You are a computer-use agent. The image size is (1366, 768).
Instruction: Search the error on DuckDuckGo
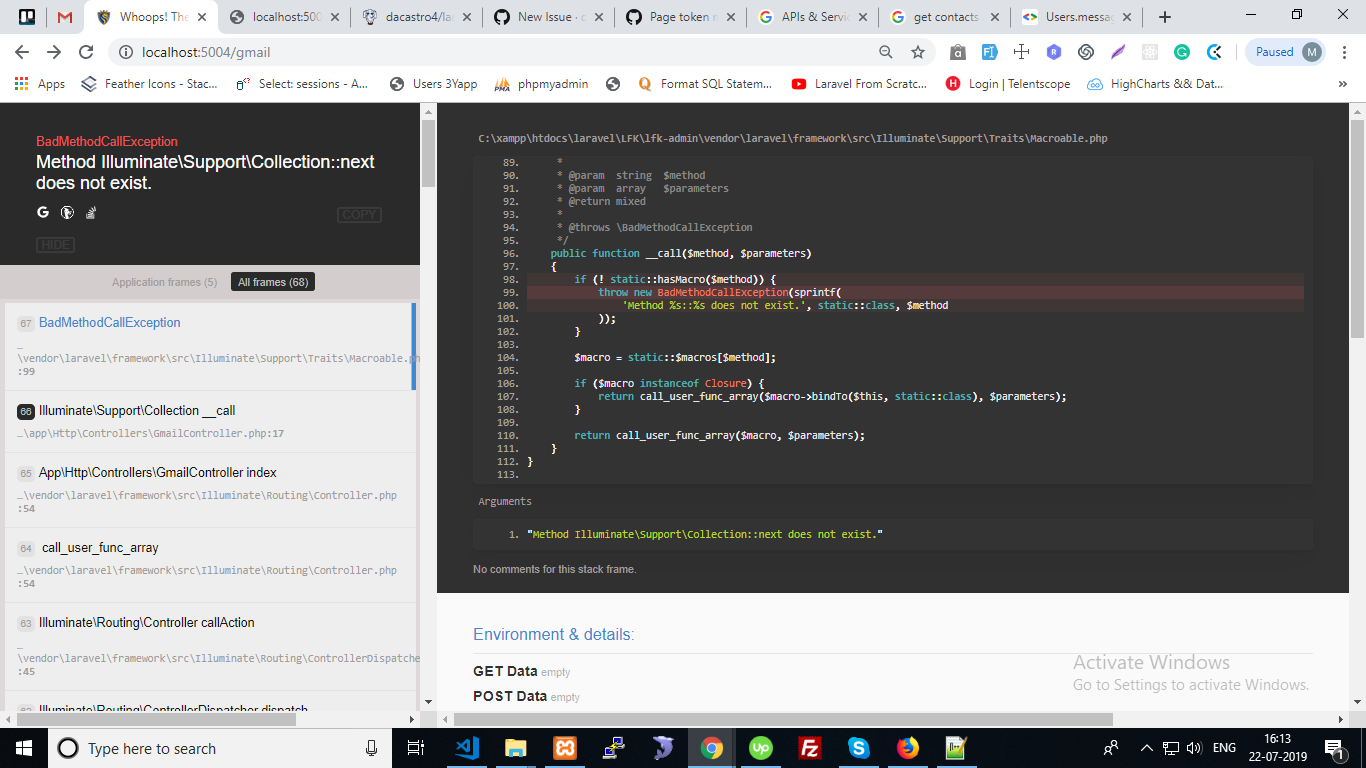tap(66, 212)
